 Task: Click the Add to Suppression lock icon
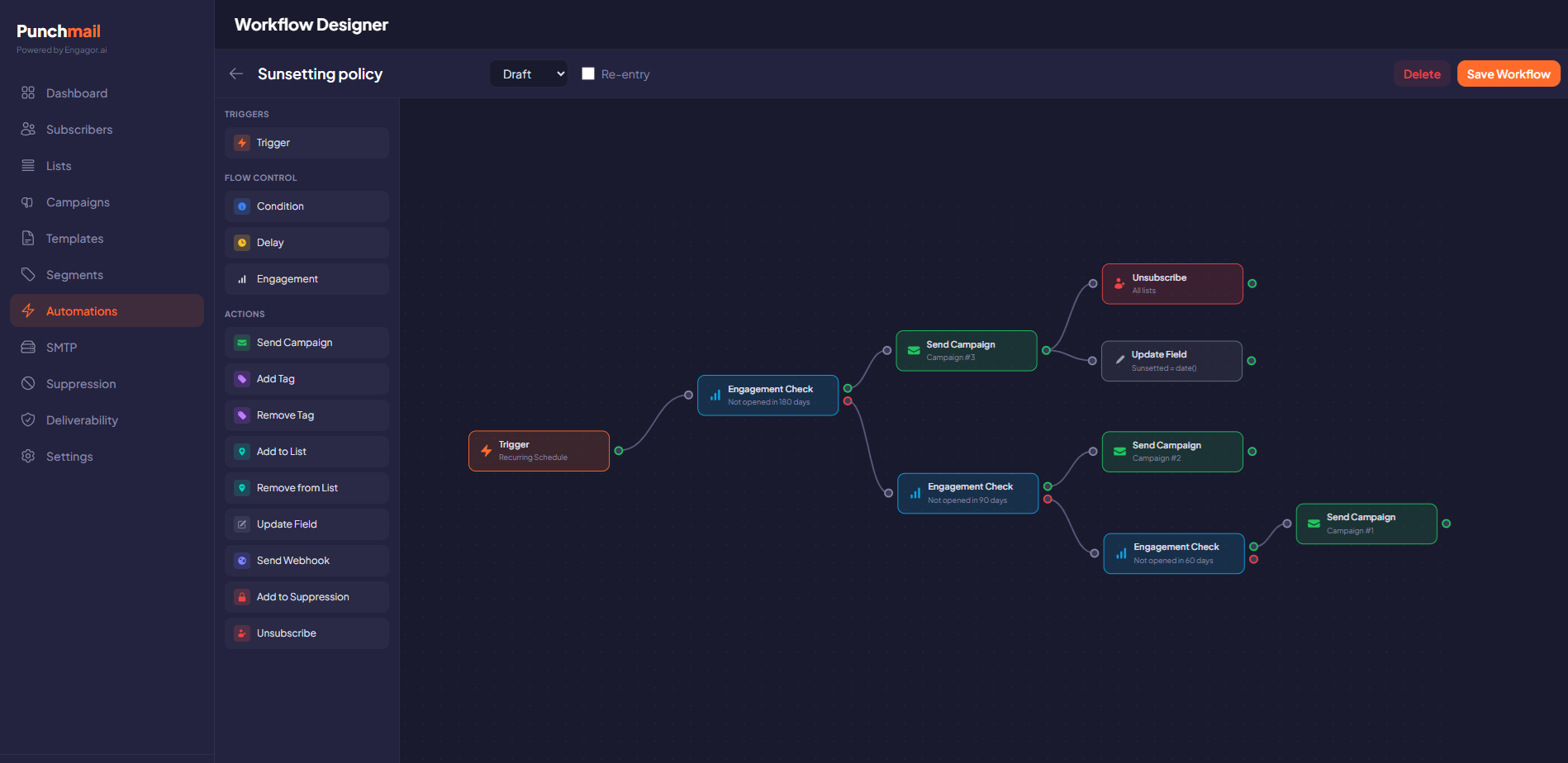coord(242,596)
